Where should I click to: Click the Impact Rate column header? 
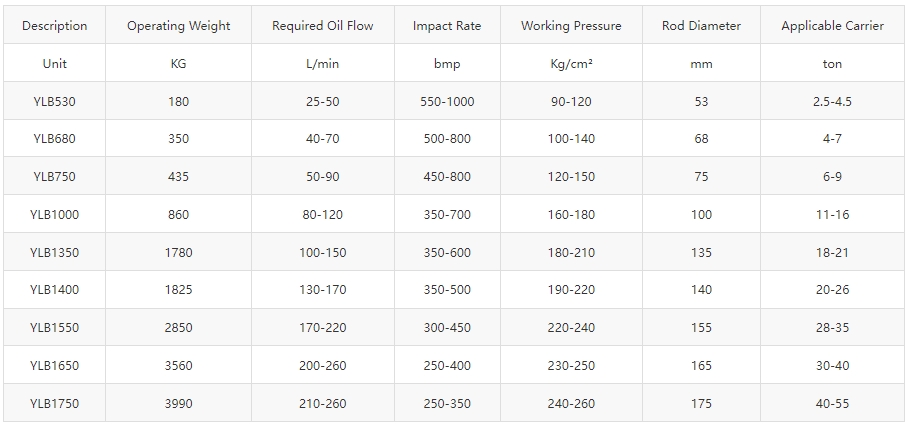tap(447, 25)
